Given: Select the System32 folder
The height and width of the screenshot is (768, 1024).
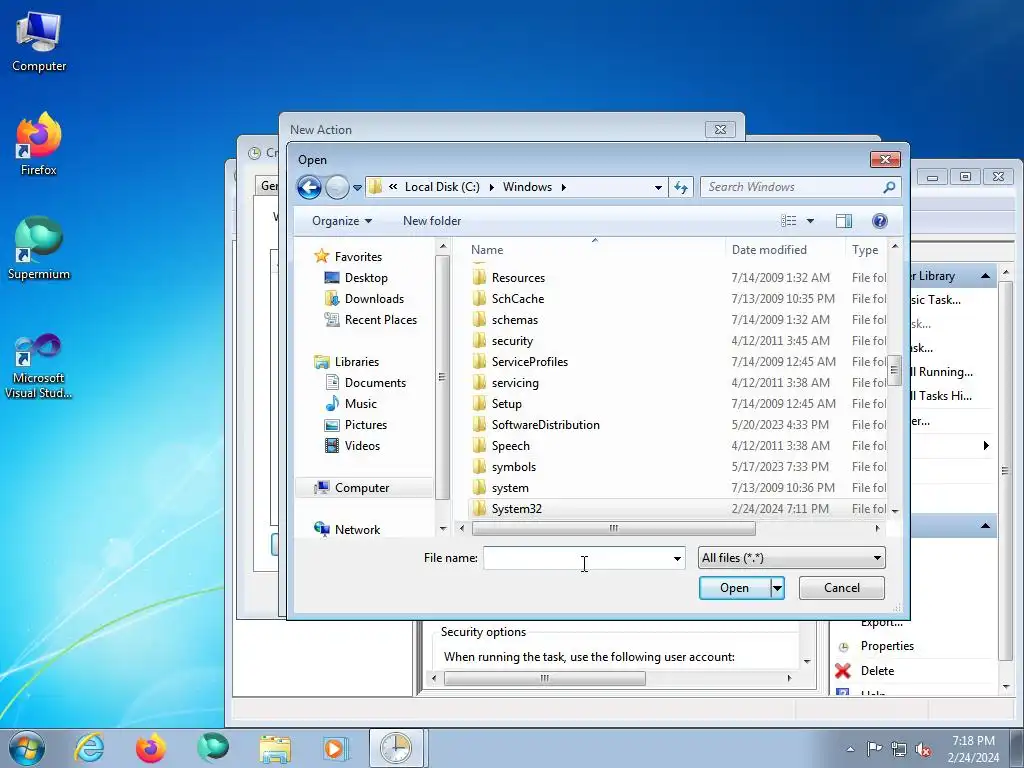Looking at the screenshot, I should [517, 509].
